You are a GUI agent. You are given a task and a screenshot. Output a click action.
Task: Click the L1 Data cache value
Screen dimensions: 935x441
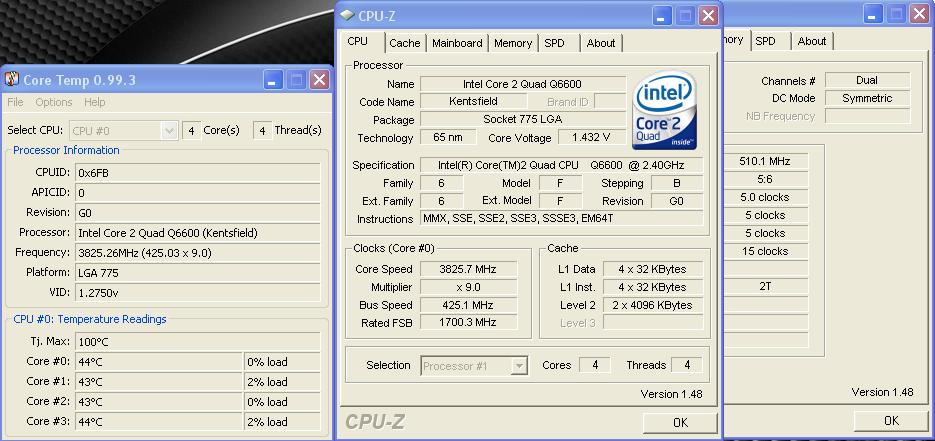click(653, 269)
